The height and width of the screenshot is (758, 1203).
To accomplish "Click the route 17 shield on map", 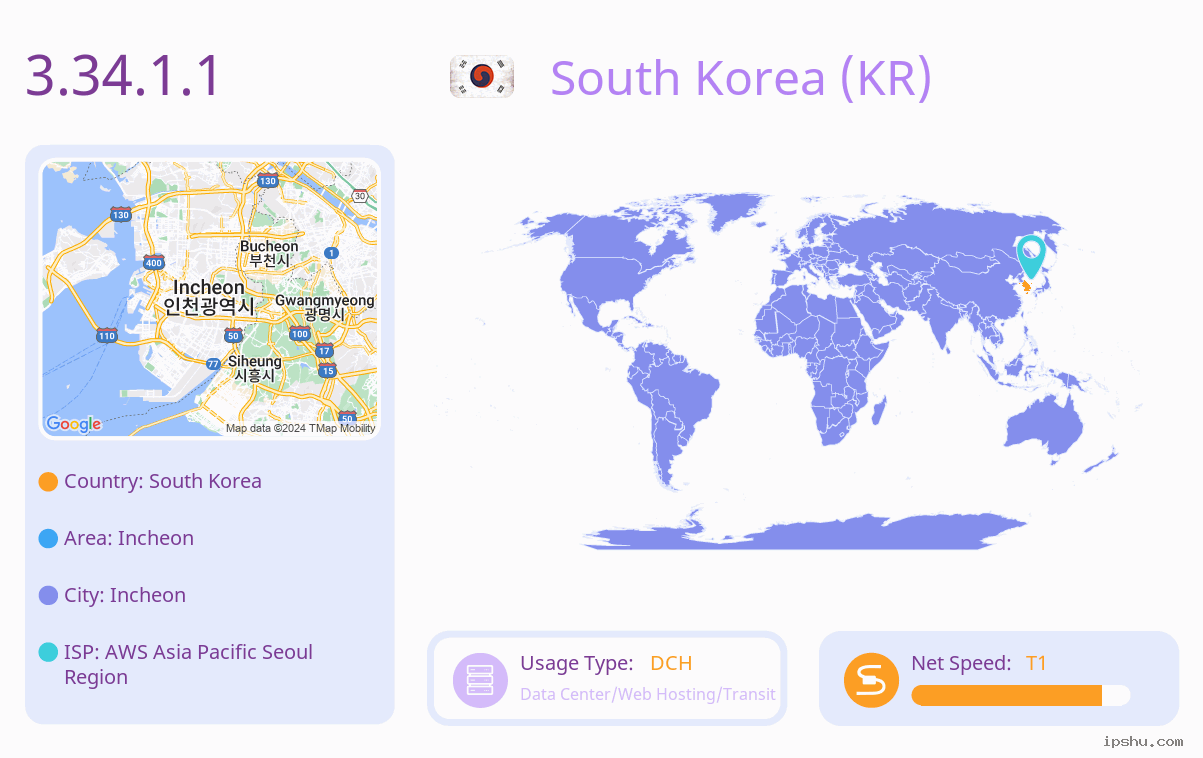I will 324,350.
